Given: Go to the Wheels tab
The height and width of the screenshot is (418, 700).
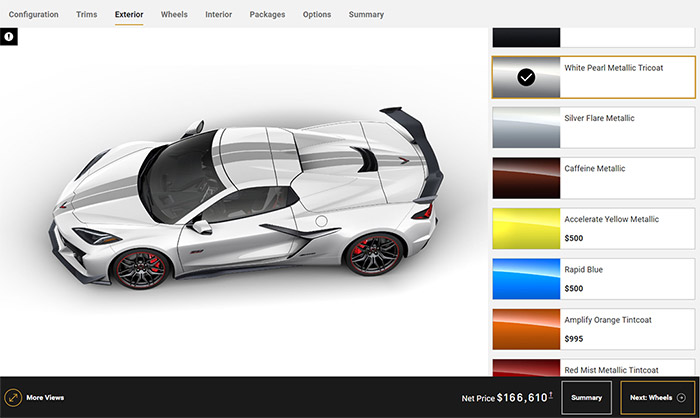Looking at the screenshot, I should click(174, 15).
